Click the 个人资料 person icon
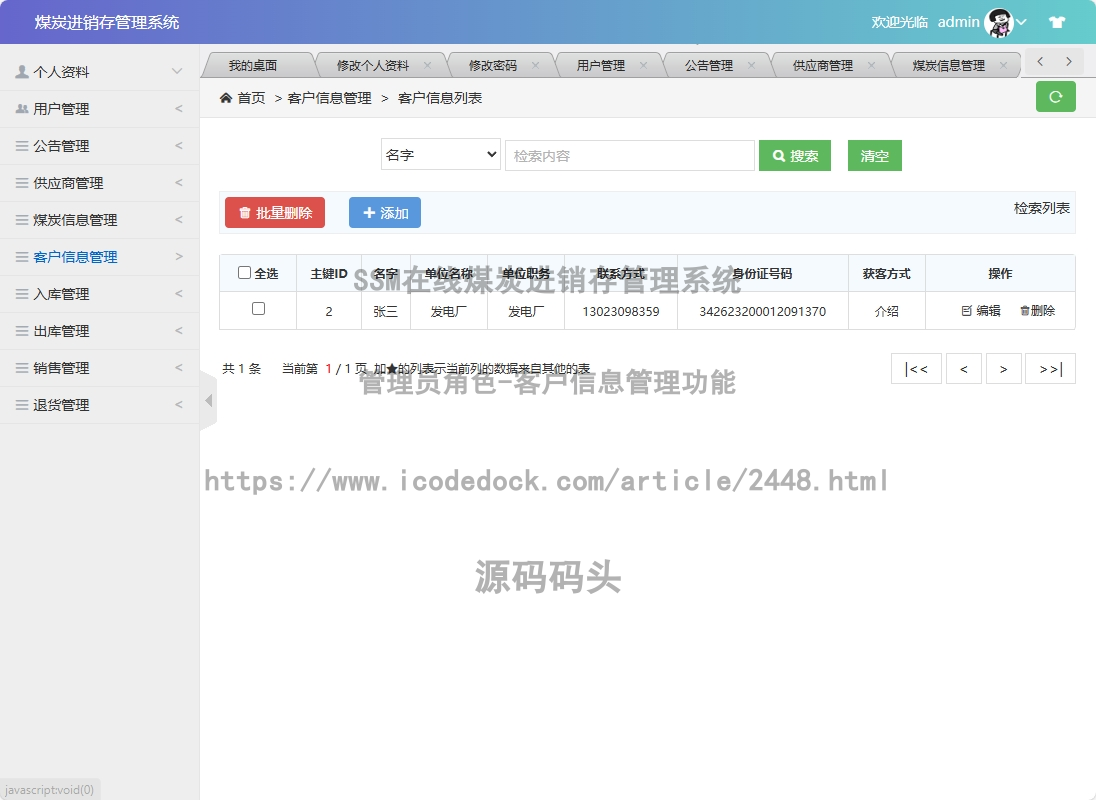The height and width of the screenshot is (800, 1096). point(22,71)
